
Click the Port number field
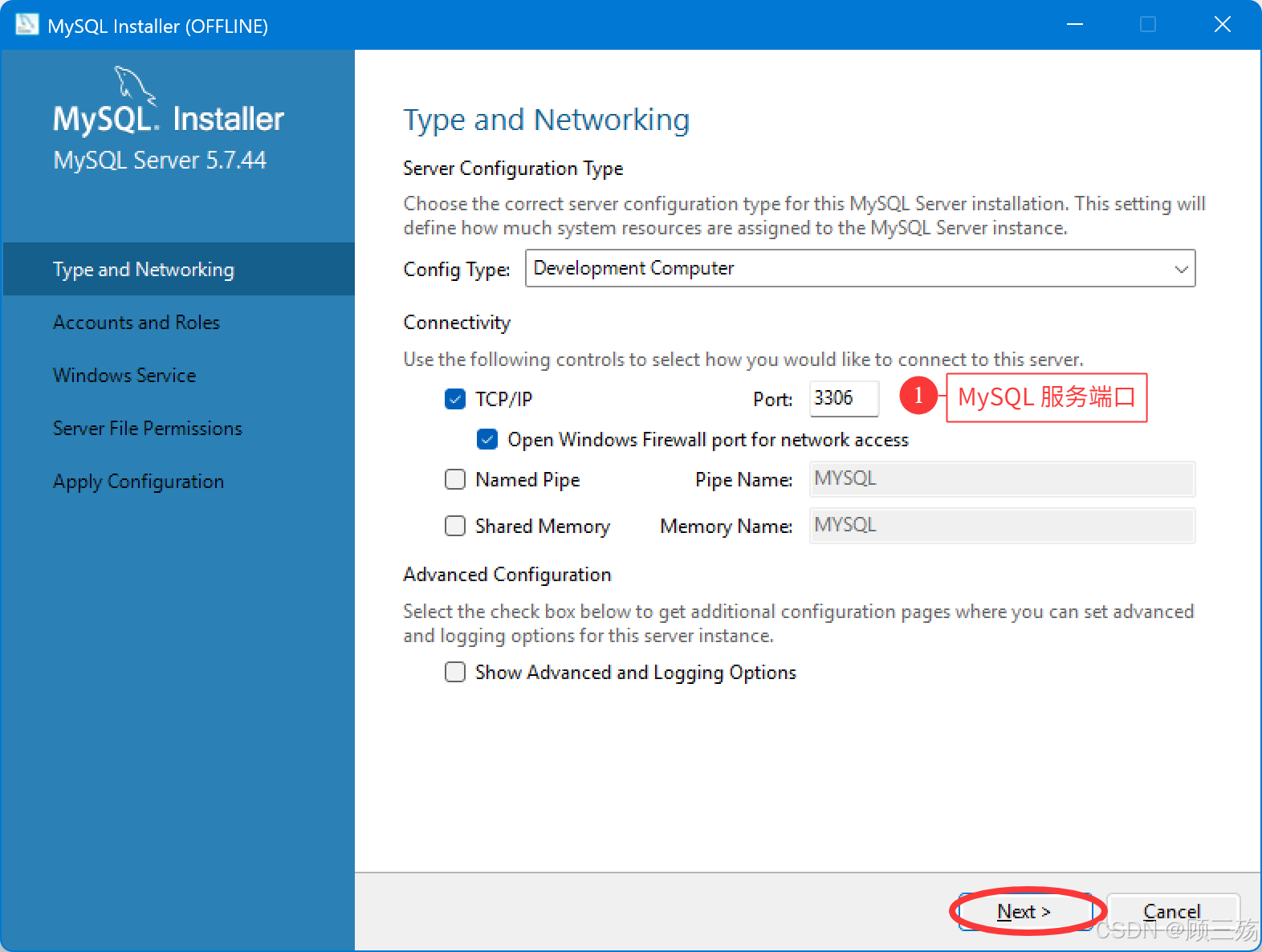coord(844,398)
